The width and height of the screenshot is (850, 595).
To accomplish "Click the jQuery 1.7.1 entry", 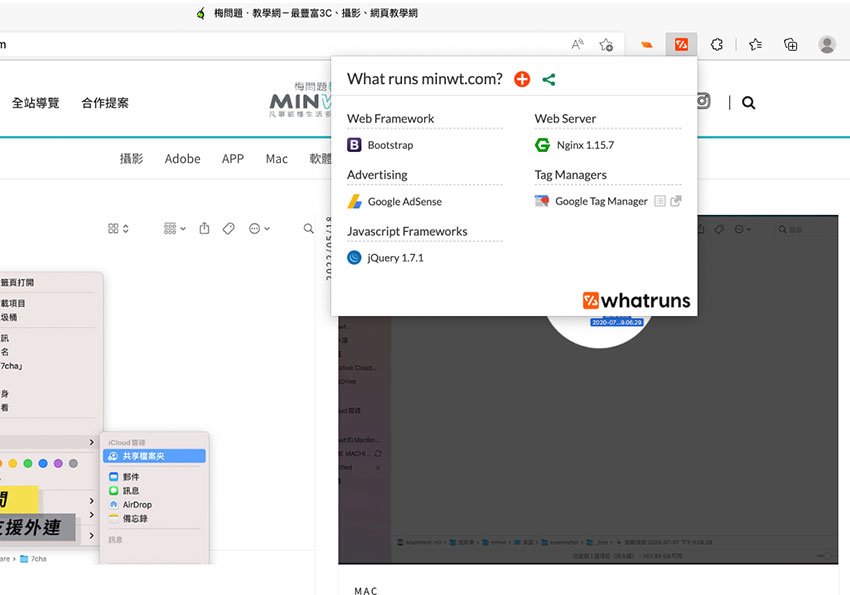I will point(395,258).
